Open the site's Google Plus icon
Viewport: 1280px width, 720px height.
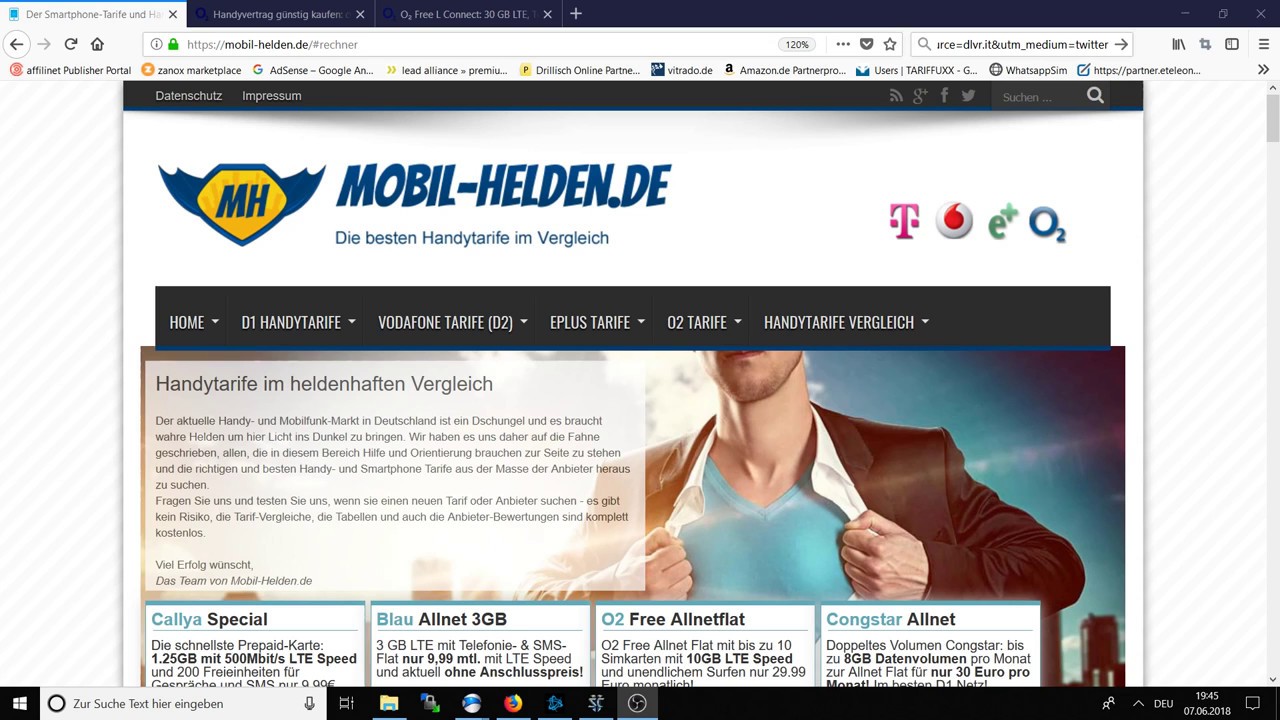coord(920,95)
